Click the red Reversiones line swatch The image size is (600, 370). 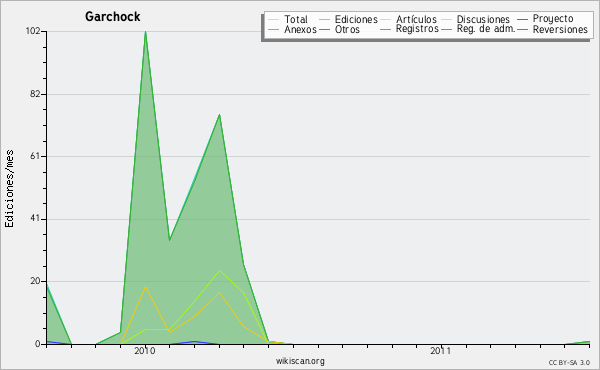(x=523, y=30)
